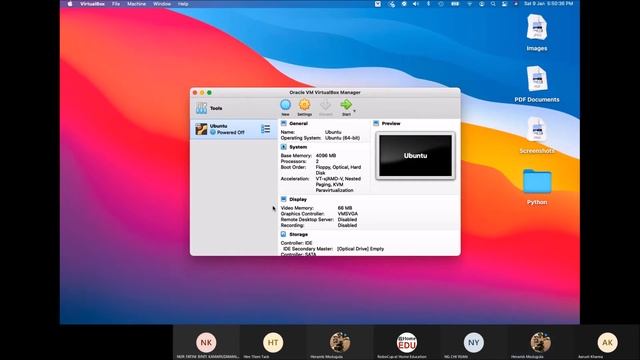Click the greyed Discard arrow icon
The height and width of the screenshot is (360, 640).
coord(325,105)
